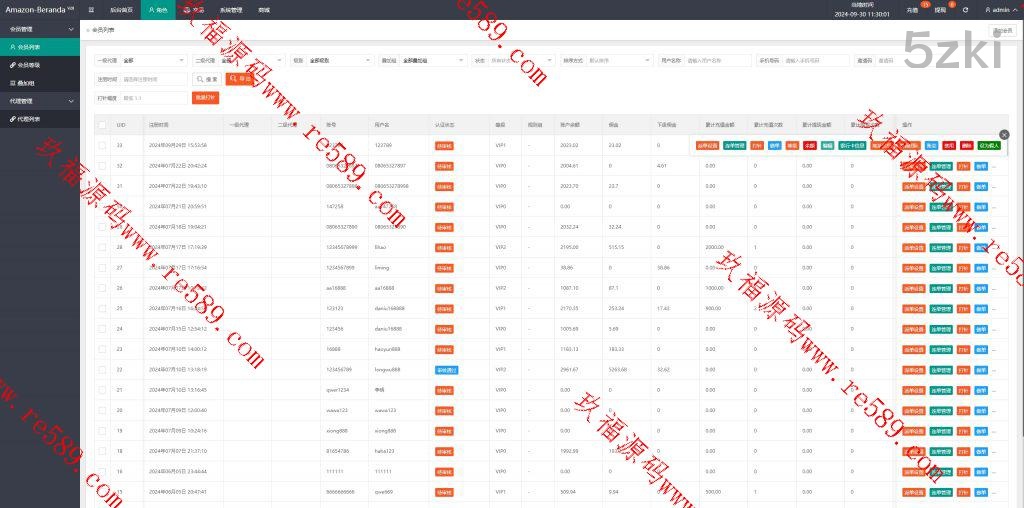
Task: Click the username cell "liming"
Action: tap(382, 268)
